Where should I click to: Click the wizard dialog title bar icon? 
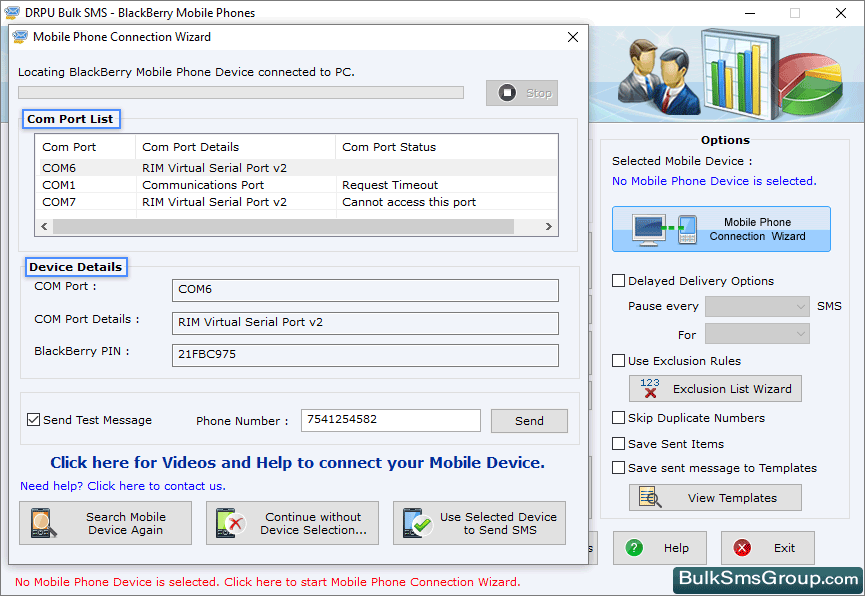(20, 37)
